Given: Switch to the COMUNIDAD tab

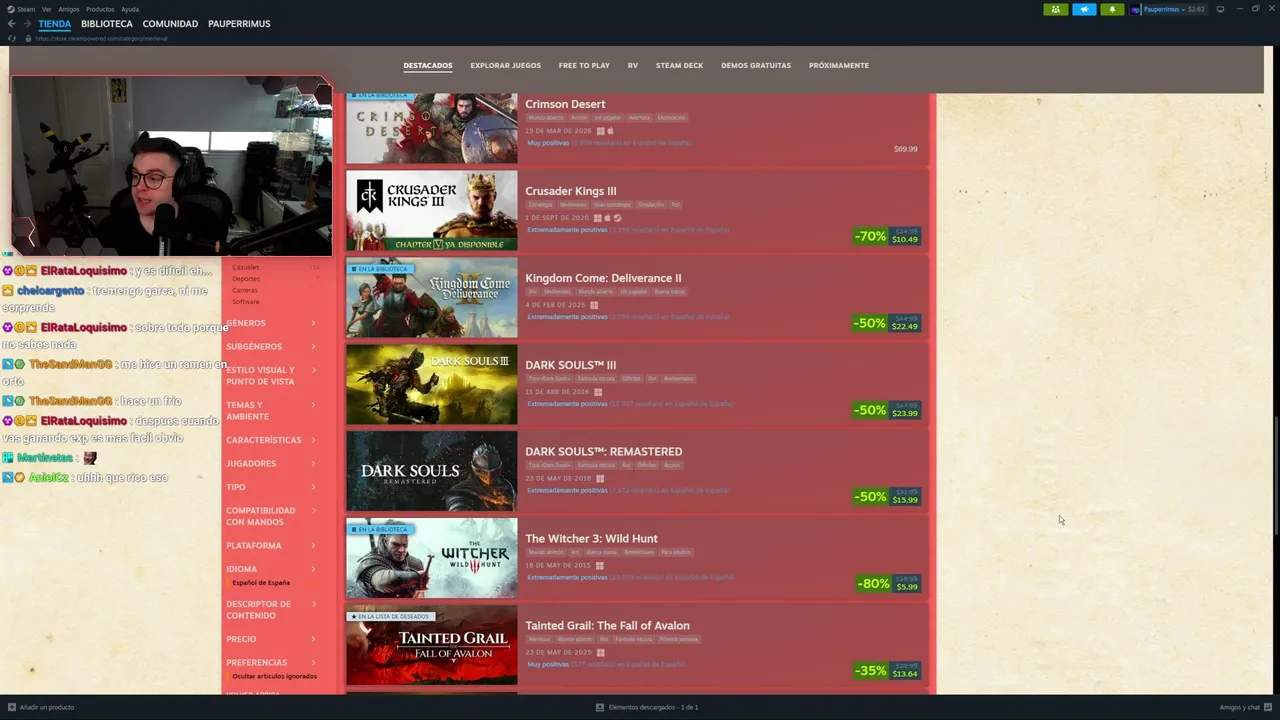Looking at the screenshot, I should click(x=170, y=24).
